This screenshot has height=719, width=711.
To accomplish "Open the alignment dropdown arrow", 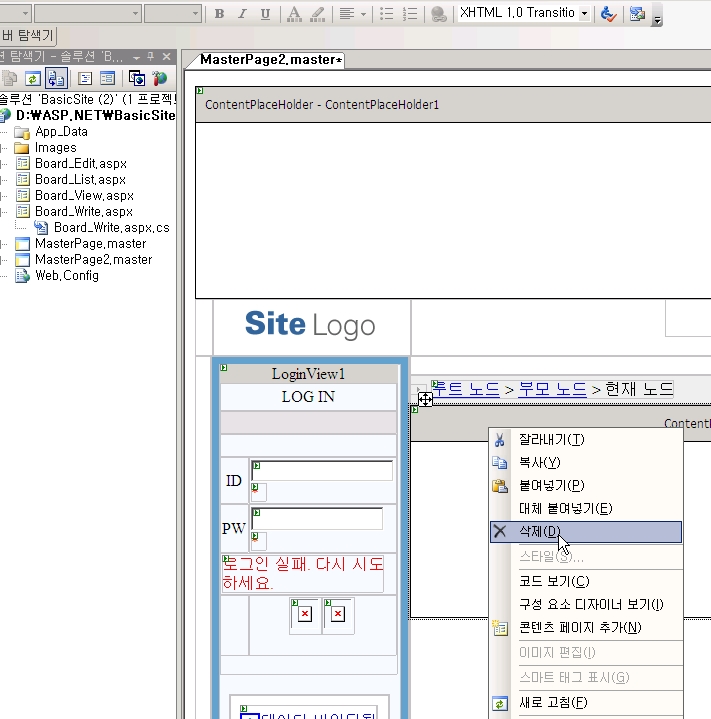I will [x=364, y=14].
